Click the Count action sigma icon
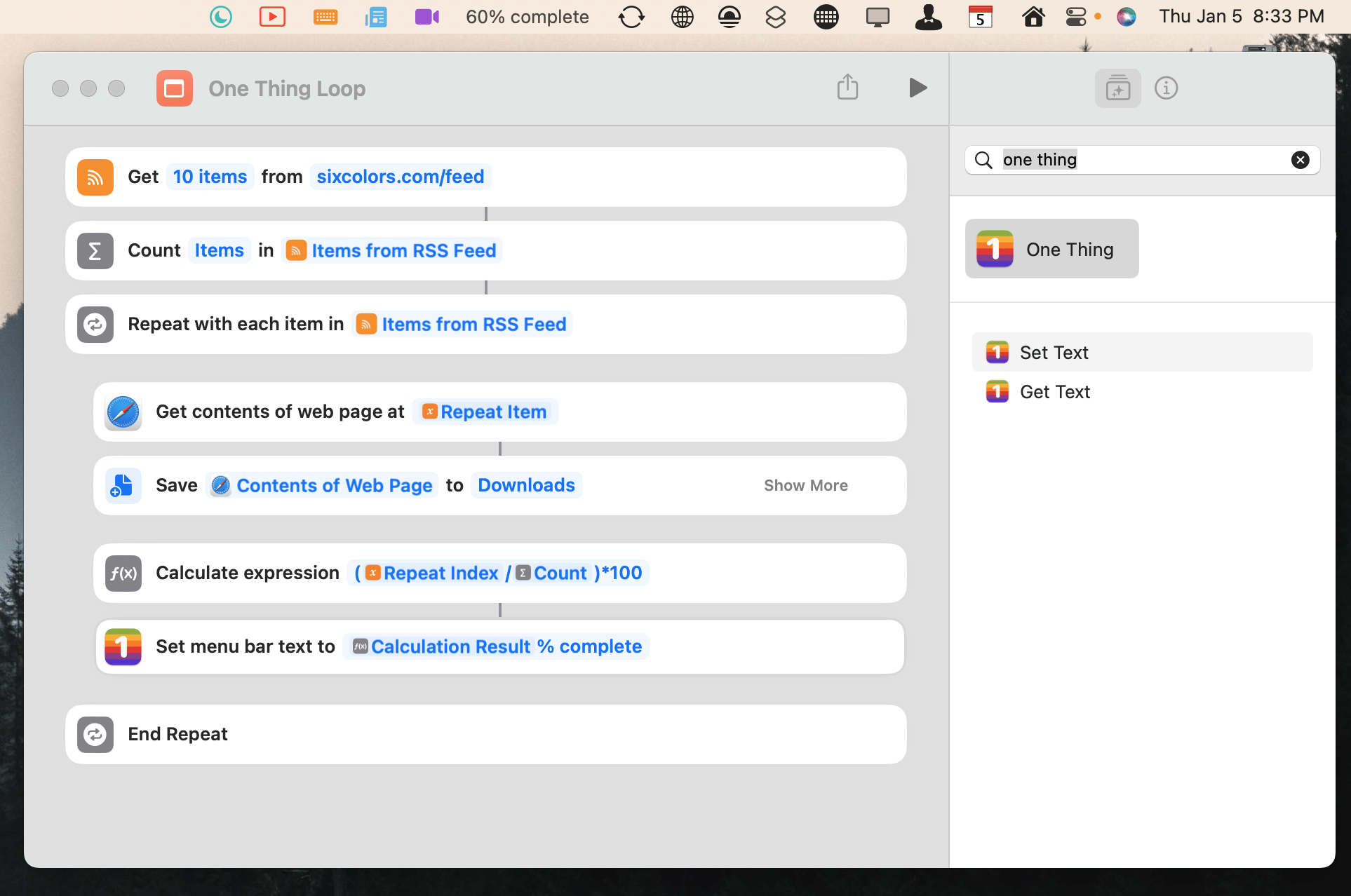Screen dimensions: 1351x896 coord(95,250)
